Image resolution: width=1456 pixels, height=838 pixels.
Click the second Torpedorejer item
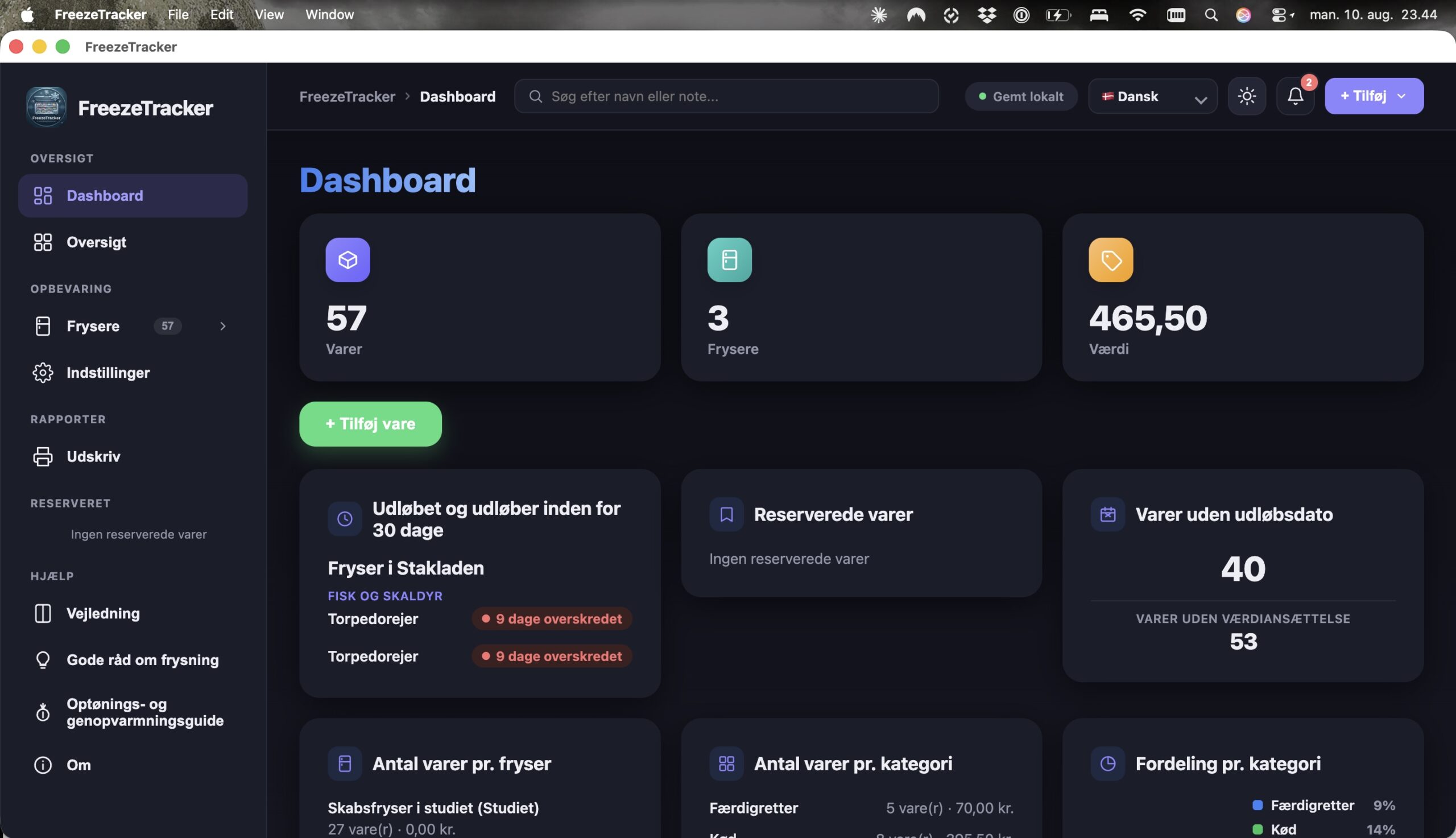click(x=373, y=656)
